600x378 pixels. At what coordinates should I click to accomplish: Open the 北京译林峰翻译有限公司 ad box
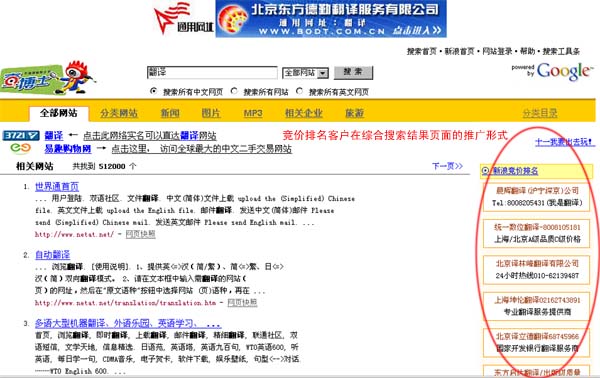(536, 270)
